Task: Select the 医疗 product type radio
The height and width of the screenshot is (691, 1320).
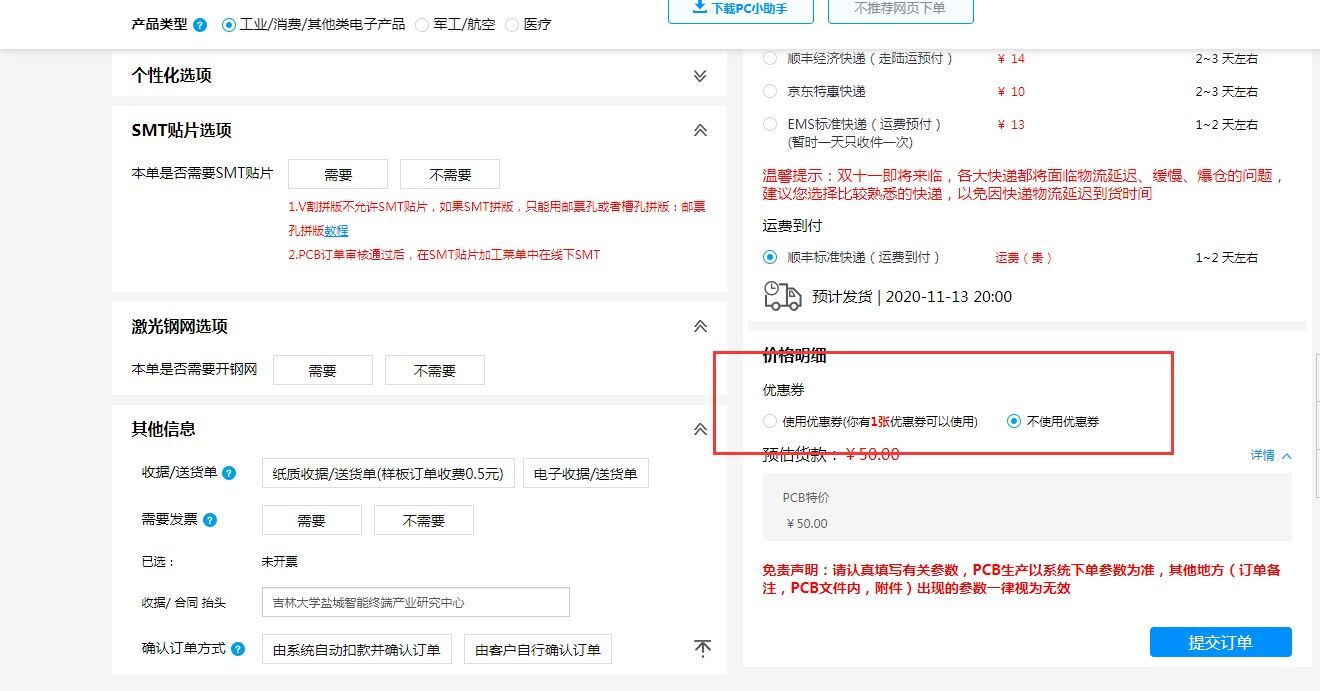Action: (x=512, y=24)
